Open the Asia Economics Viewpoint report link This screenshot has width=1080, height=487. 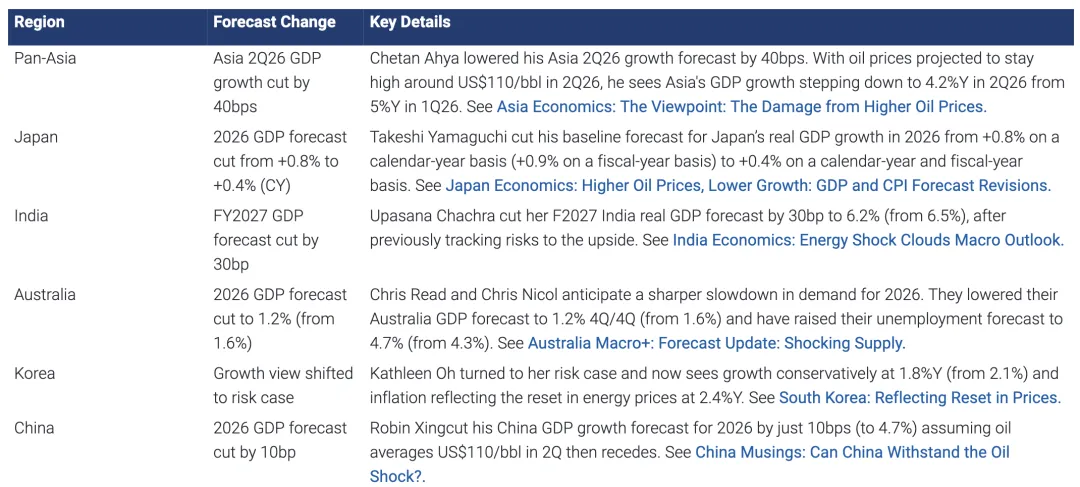click(x=742, y=107)
